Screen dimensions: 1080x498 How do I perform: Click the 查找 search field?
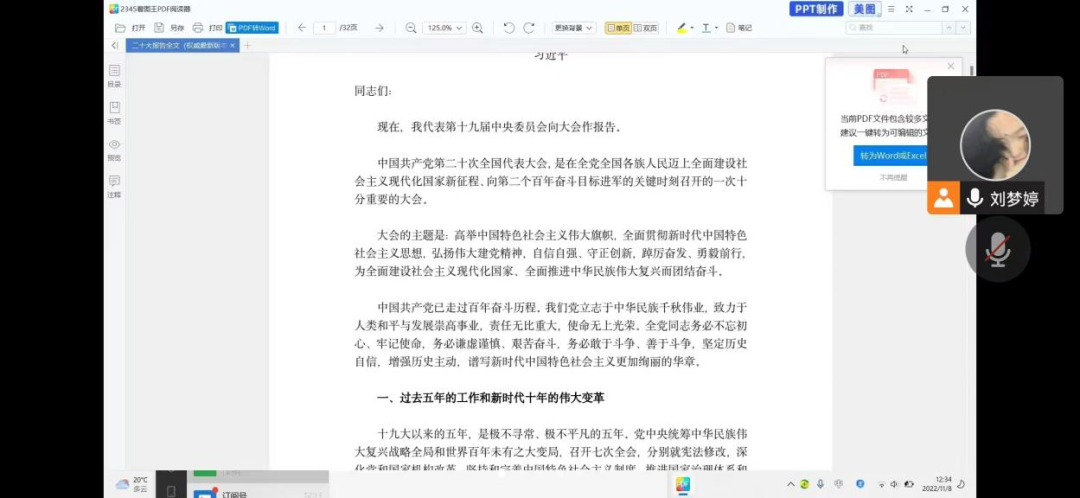pyautogui.click(x=893, y=28)
